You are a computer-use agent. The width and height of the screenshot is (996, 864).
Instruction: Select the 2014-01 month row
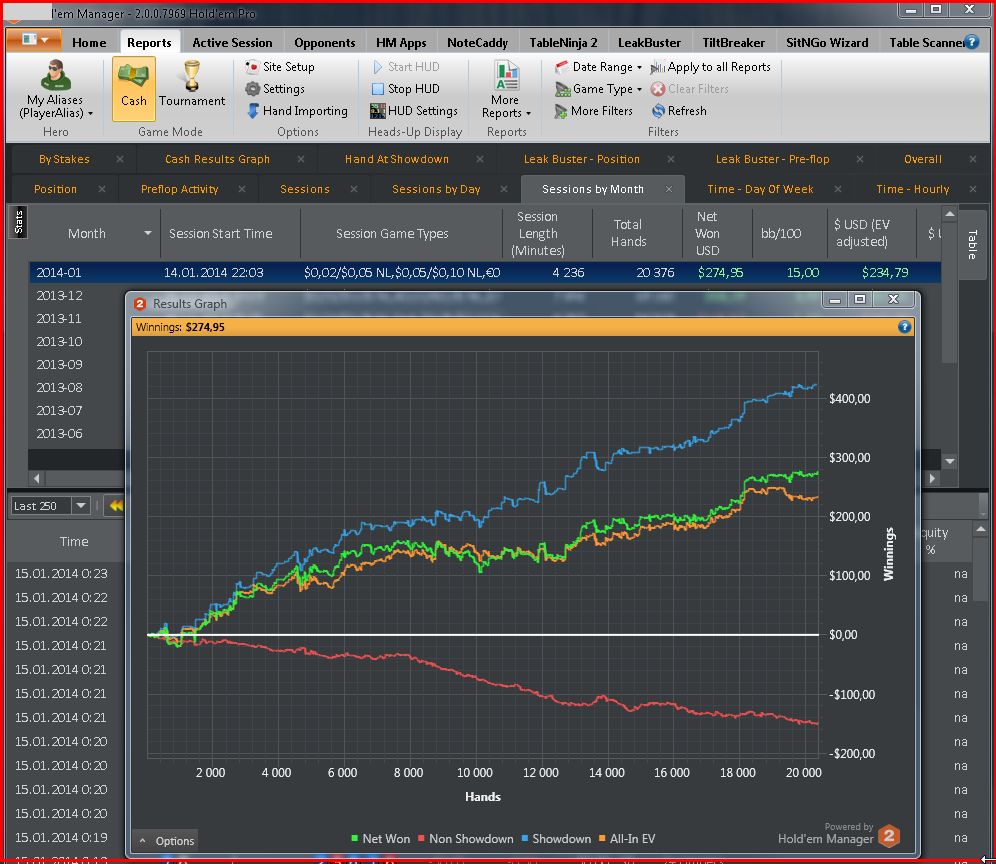485,273
